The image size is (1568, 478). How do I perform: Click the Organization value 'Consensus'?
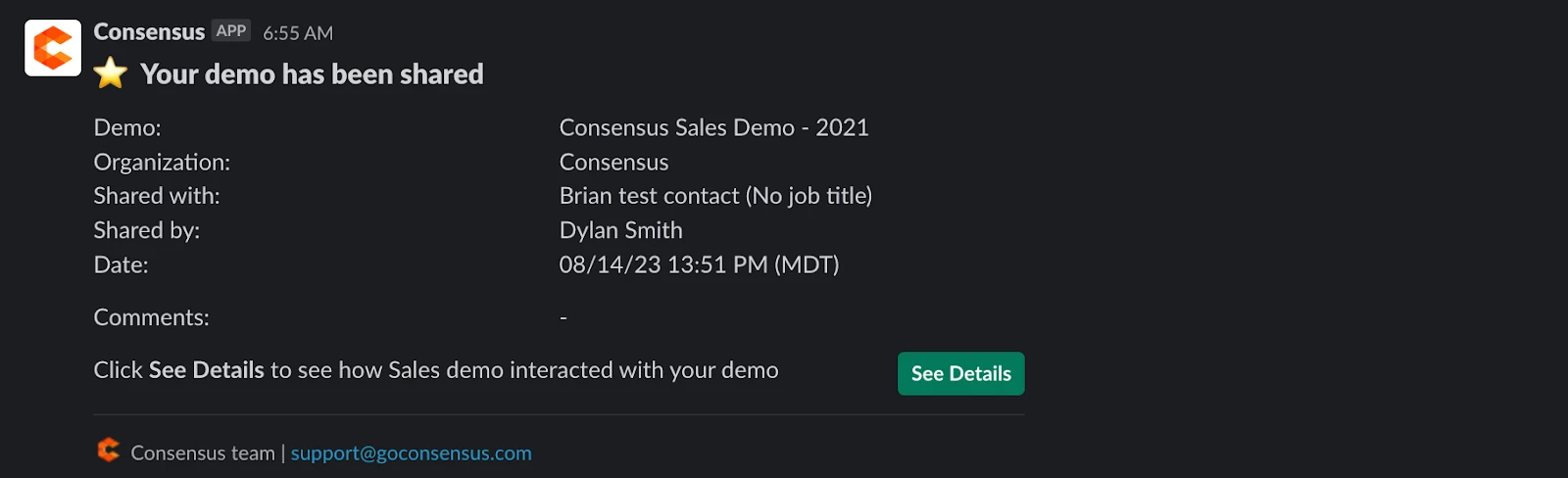click(x=613, y=162)
